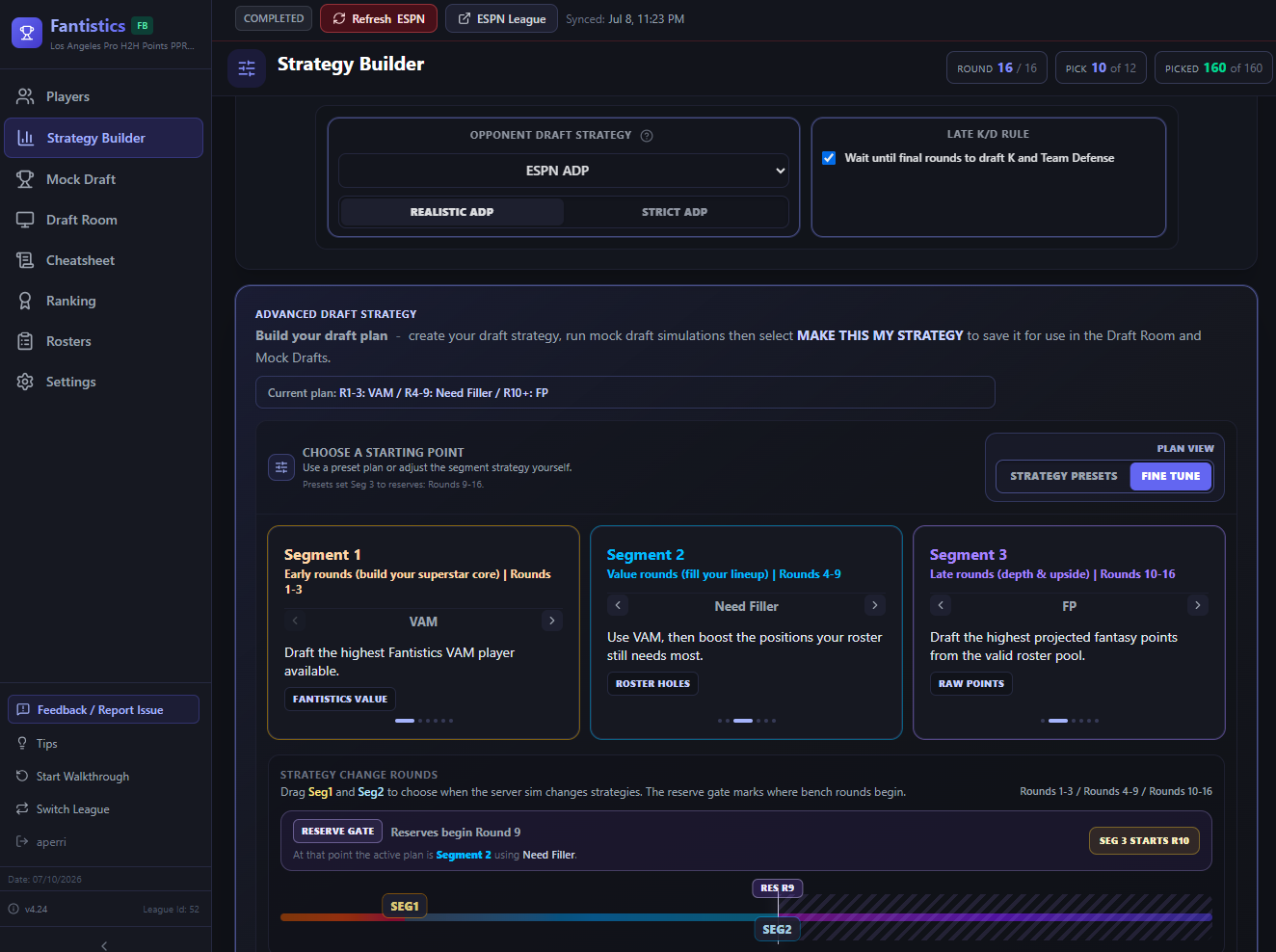
Task: Click the Seg 3 Starts R10 badge
Action: coord(1144,840)
